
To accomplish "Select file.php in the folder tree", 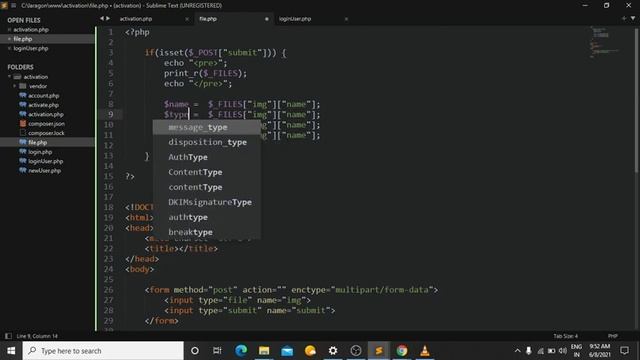I will point(38,142).
